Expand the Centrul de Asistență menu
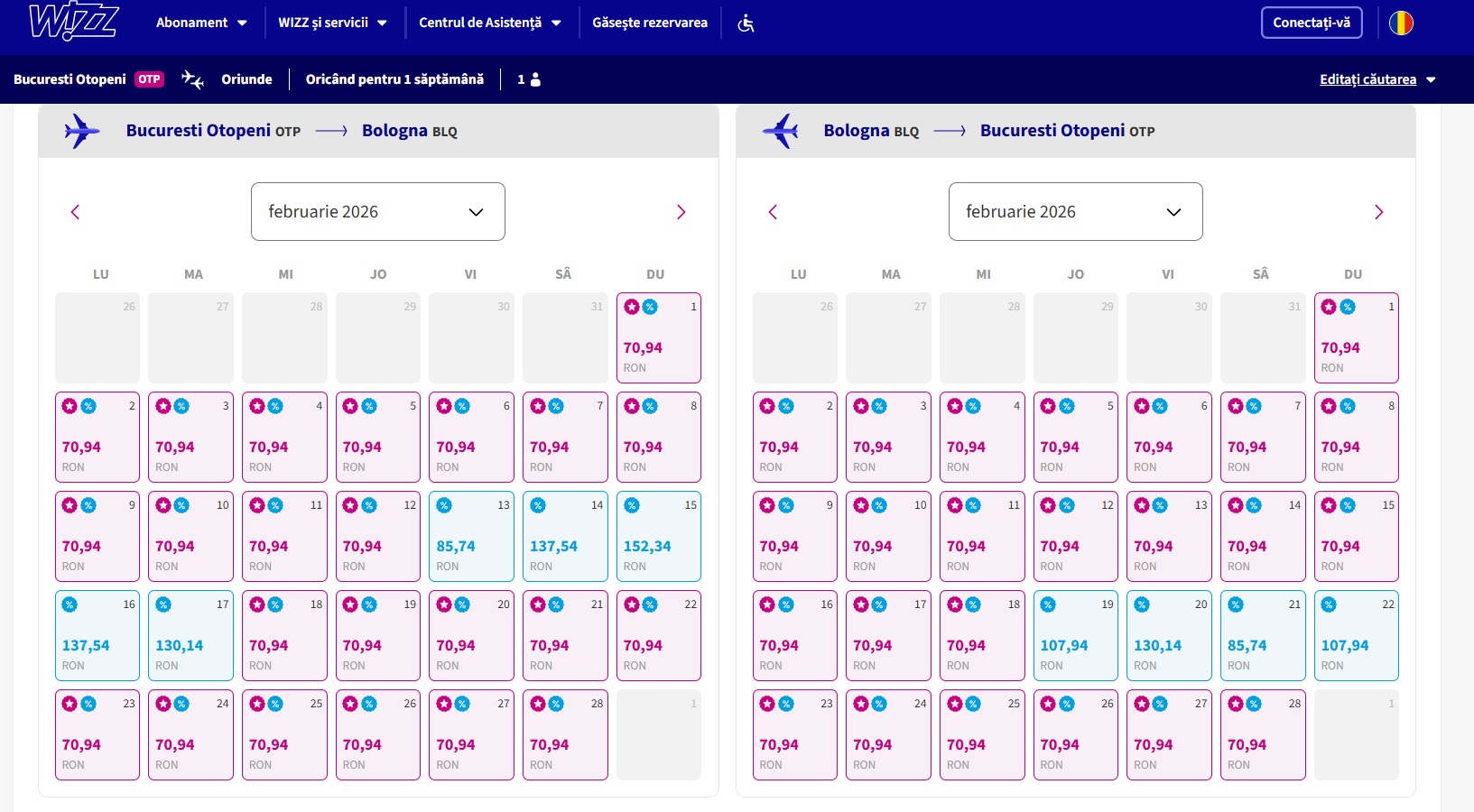 coord(489,23)
